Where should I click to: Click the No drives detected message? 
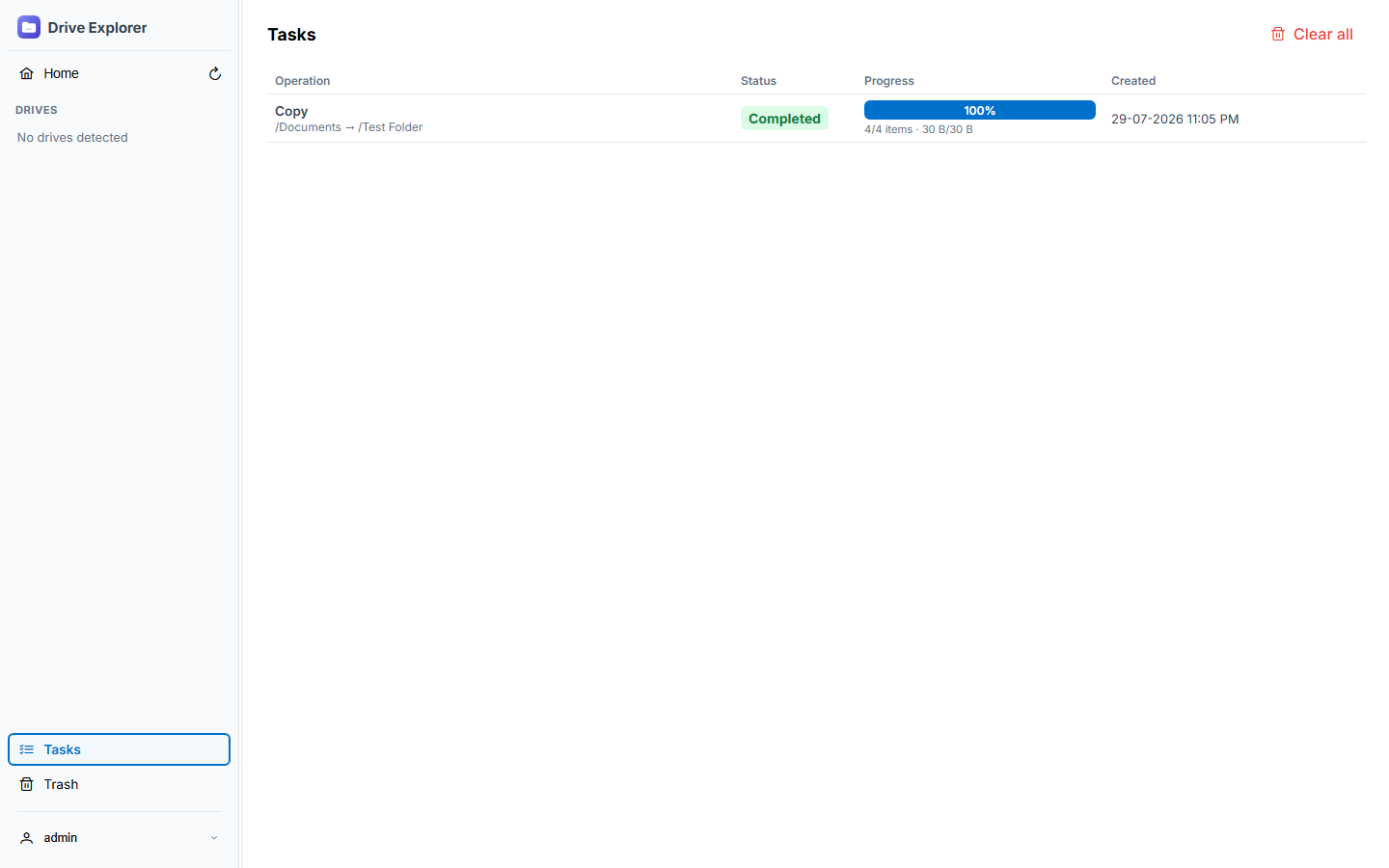pos(72,138)
